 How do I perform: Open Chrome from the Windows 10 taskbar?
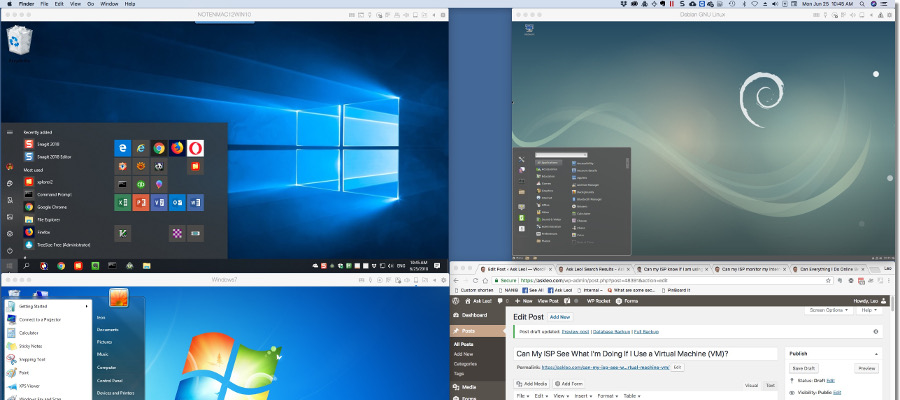pos(61,266)
